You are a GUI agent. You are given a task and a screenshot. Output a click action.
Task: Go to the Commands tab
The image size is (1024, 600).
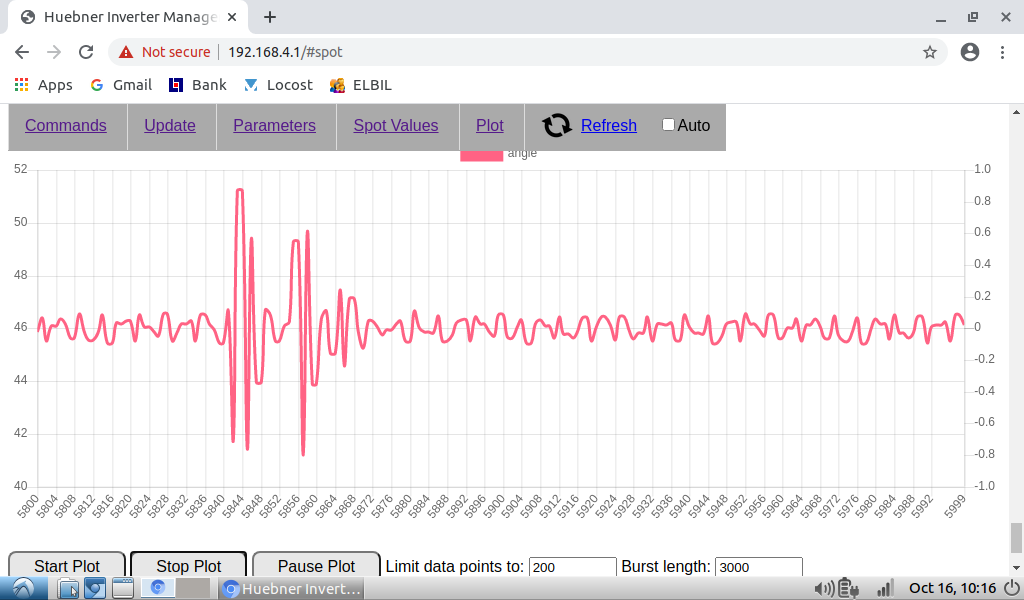click(x=66, y=125)
